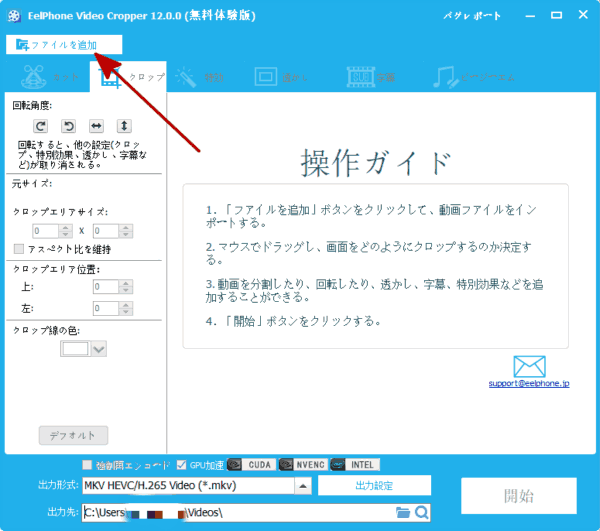Image resolution: width=600 pixels, height=531 pixels.
Task: Click the crop area height field
Action: [x=106, y=231]
